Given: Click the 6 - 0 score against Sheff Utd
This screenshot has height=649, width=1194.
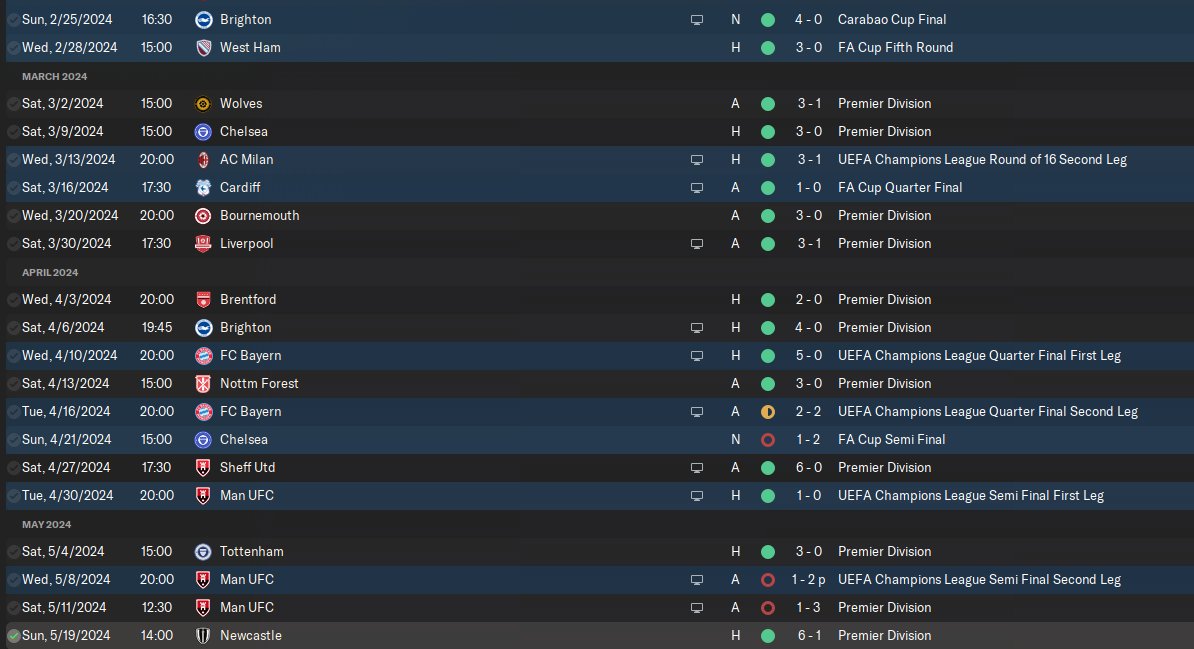Looking at the screenshot, I should click(809, 467).
